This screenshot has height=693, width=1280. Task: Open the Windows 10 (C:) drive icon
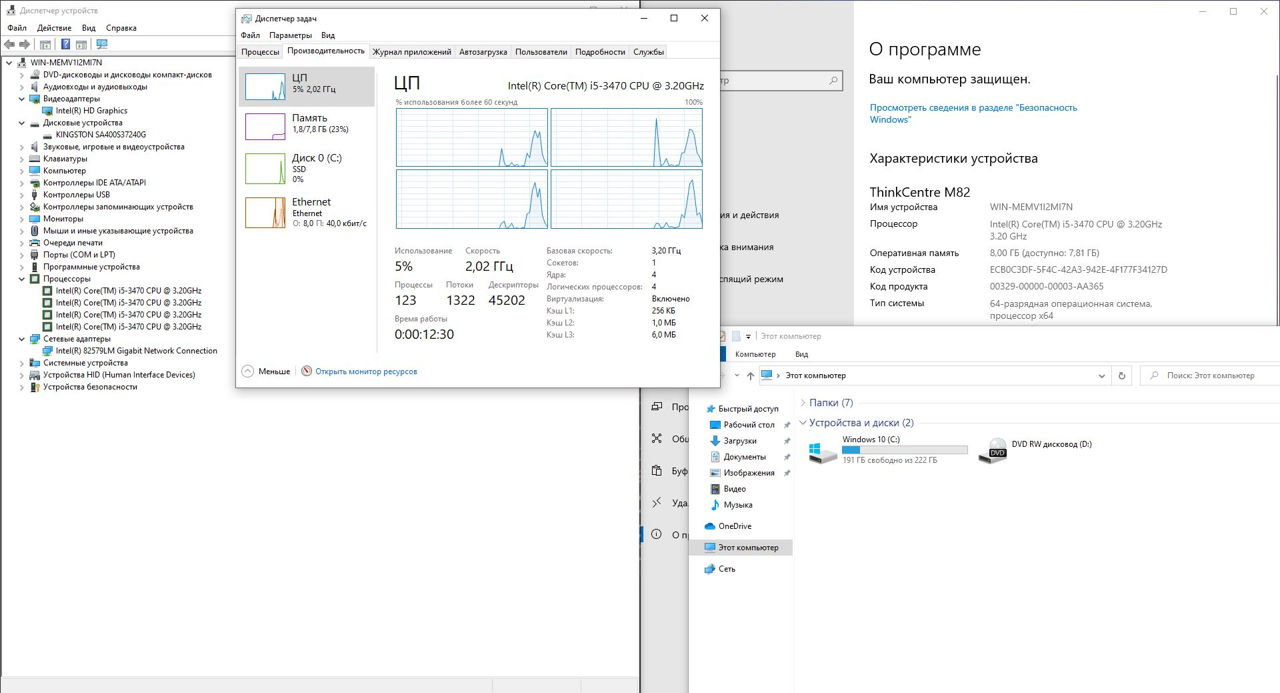(823, 451)
